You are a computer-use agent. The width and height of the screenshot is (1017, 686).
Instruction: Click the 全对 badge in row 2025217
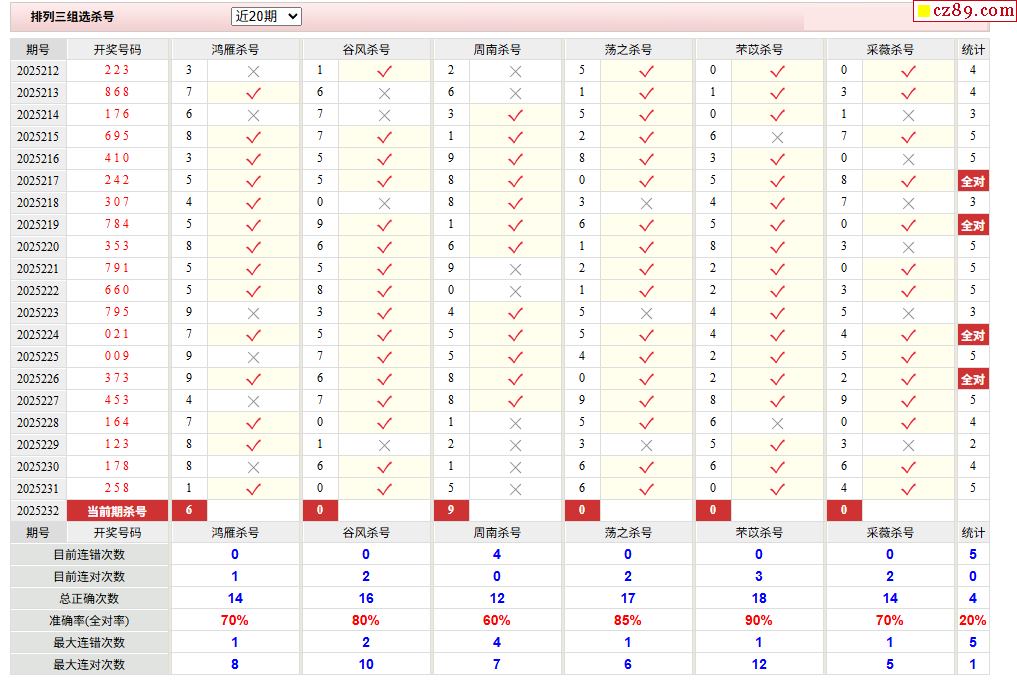[973, 181]
